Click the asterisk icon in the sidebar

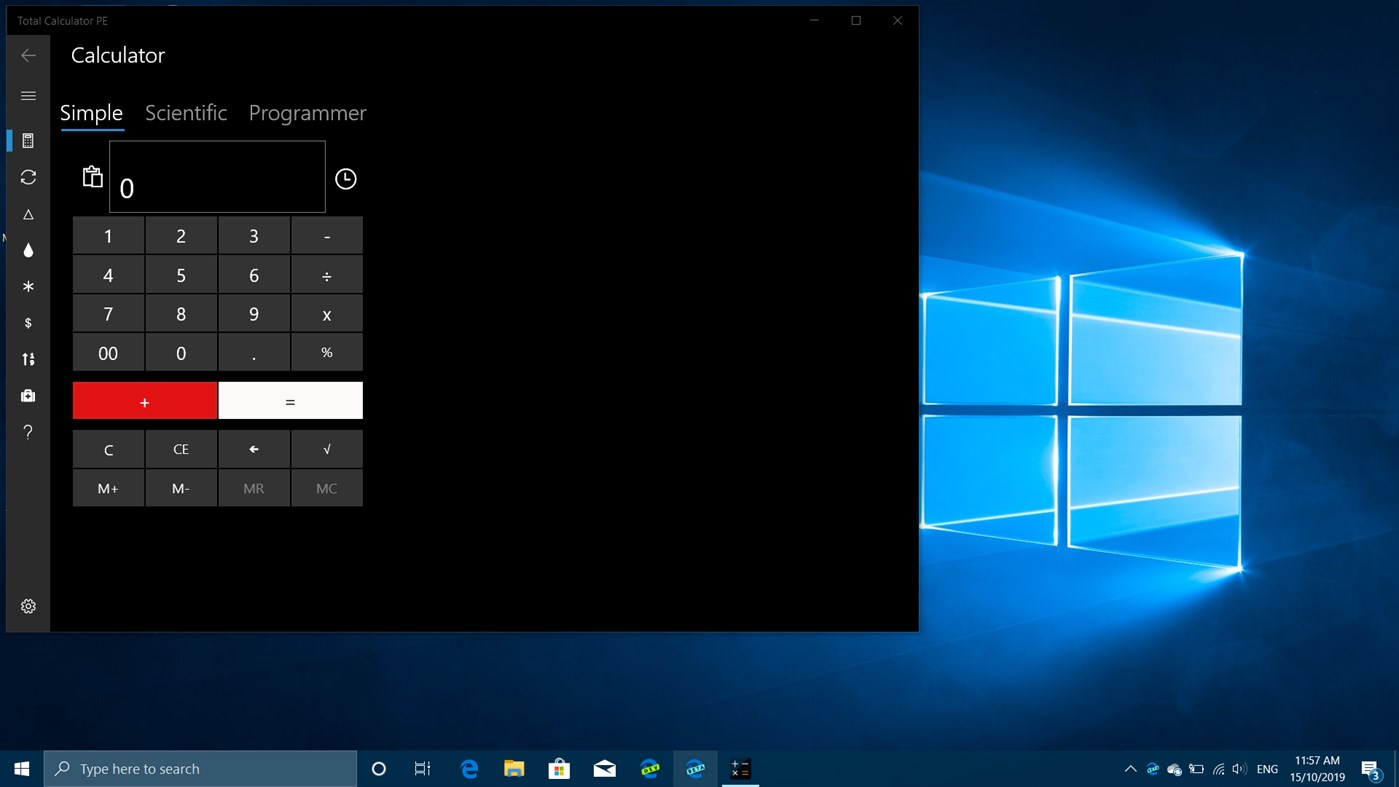pos(27,287)
